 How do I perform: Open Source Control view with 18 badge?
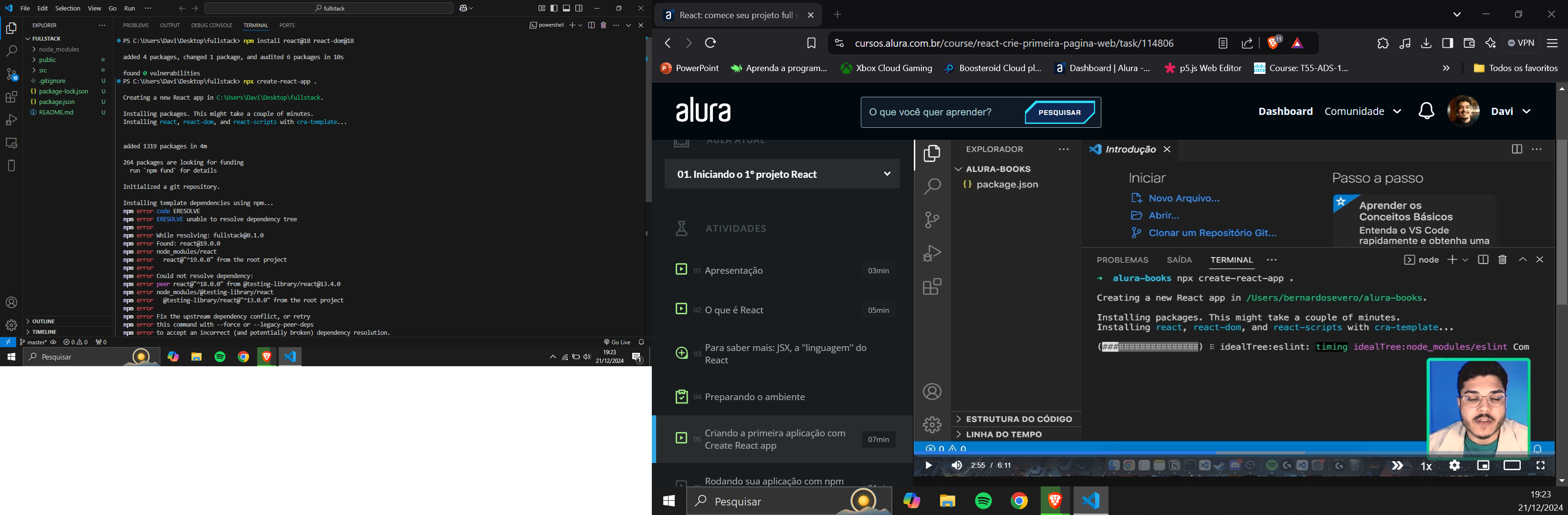(11, 74)
